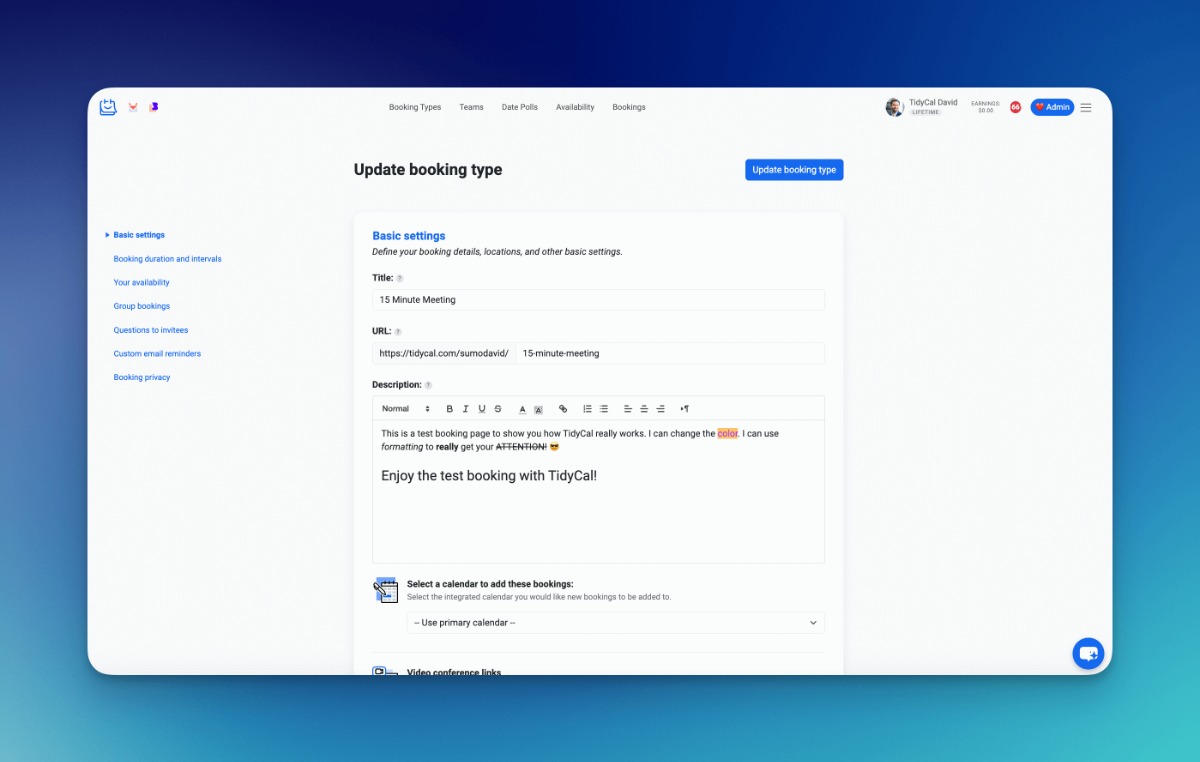This screenshot has height=762, width=1200.
Task: Click the underline formatting icon
Action: (x=482, y=409)
